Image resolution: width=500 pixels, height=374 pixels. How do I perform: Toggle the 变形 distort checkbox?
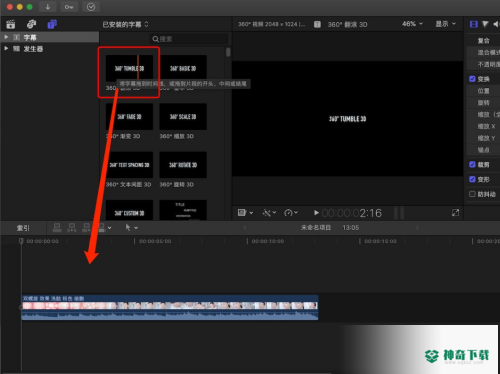[472, 179]
